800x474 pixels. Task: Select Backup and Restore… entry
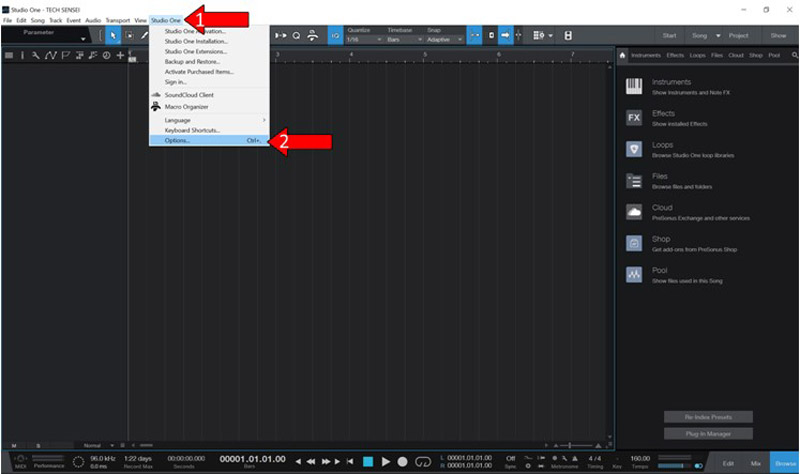click(x=209, y=61)
